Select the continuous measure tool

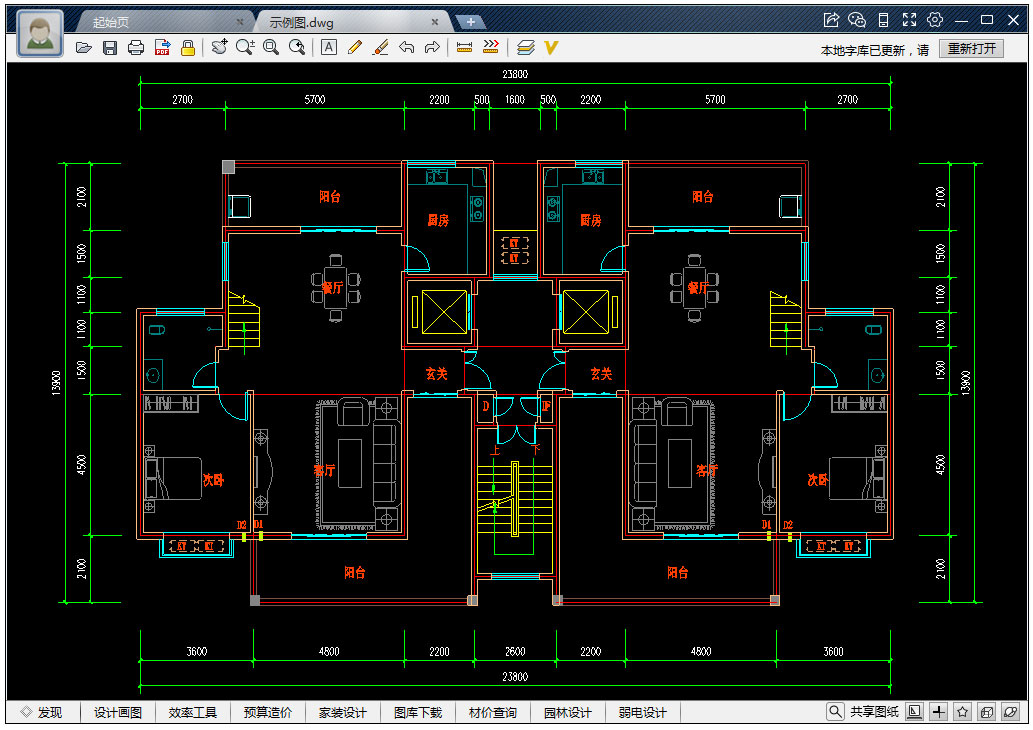491,47
